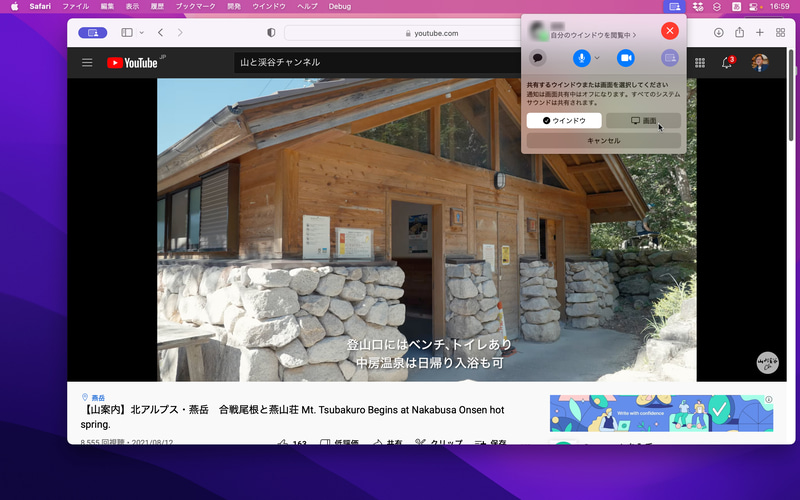Click the blurred caller avatar in the panel

537,31
